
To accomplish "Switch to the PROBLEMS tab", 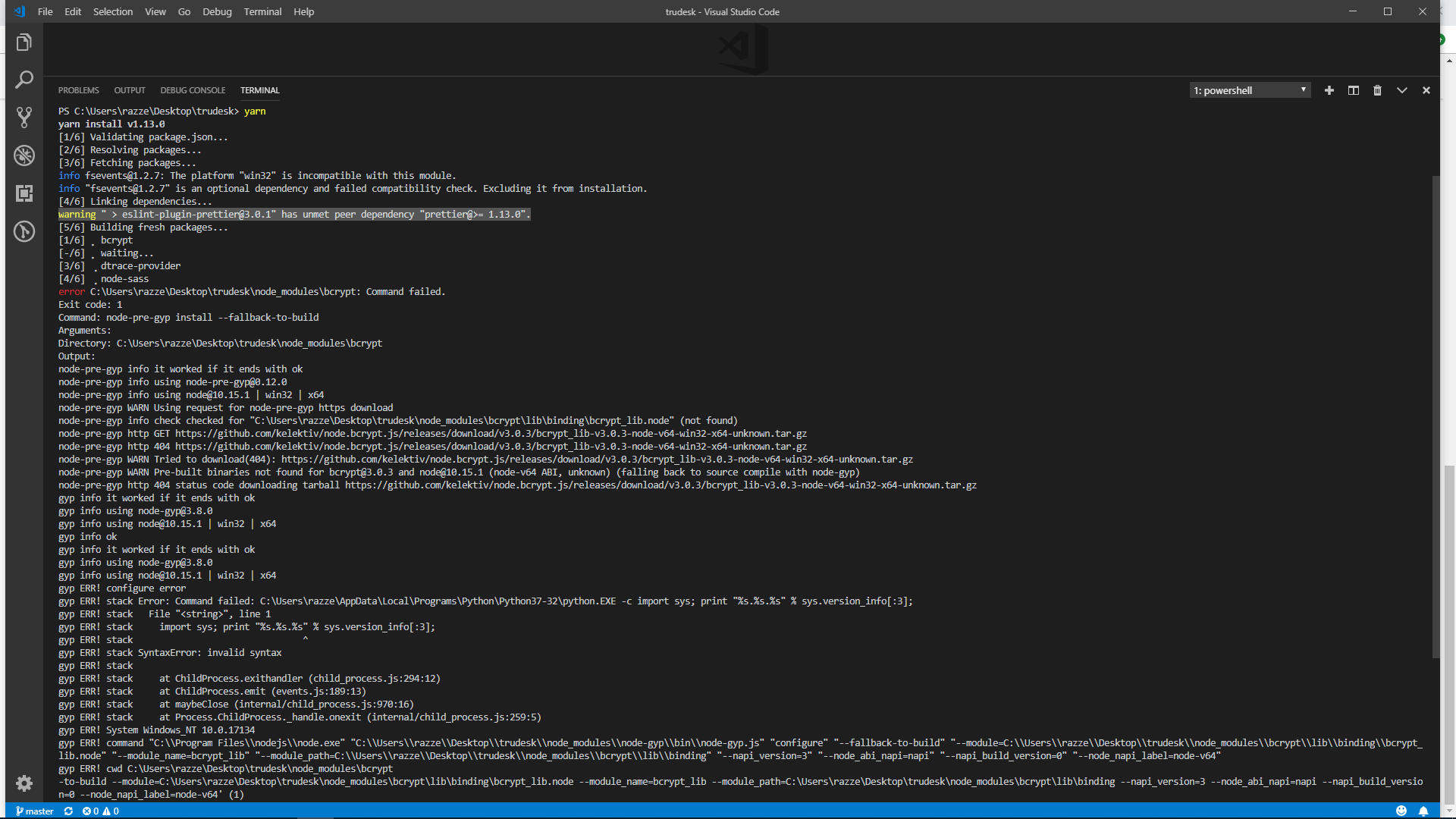I will [78, 90].
